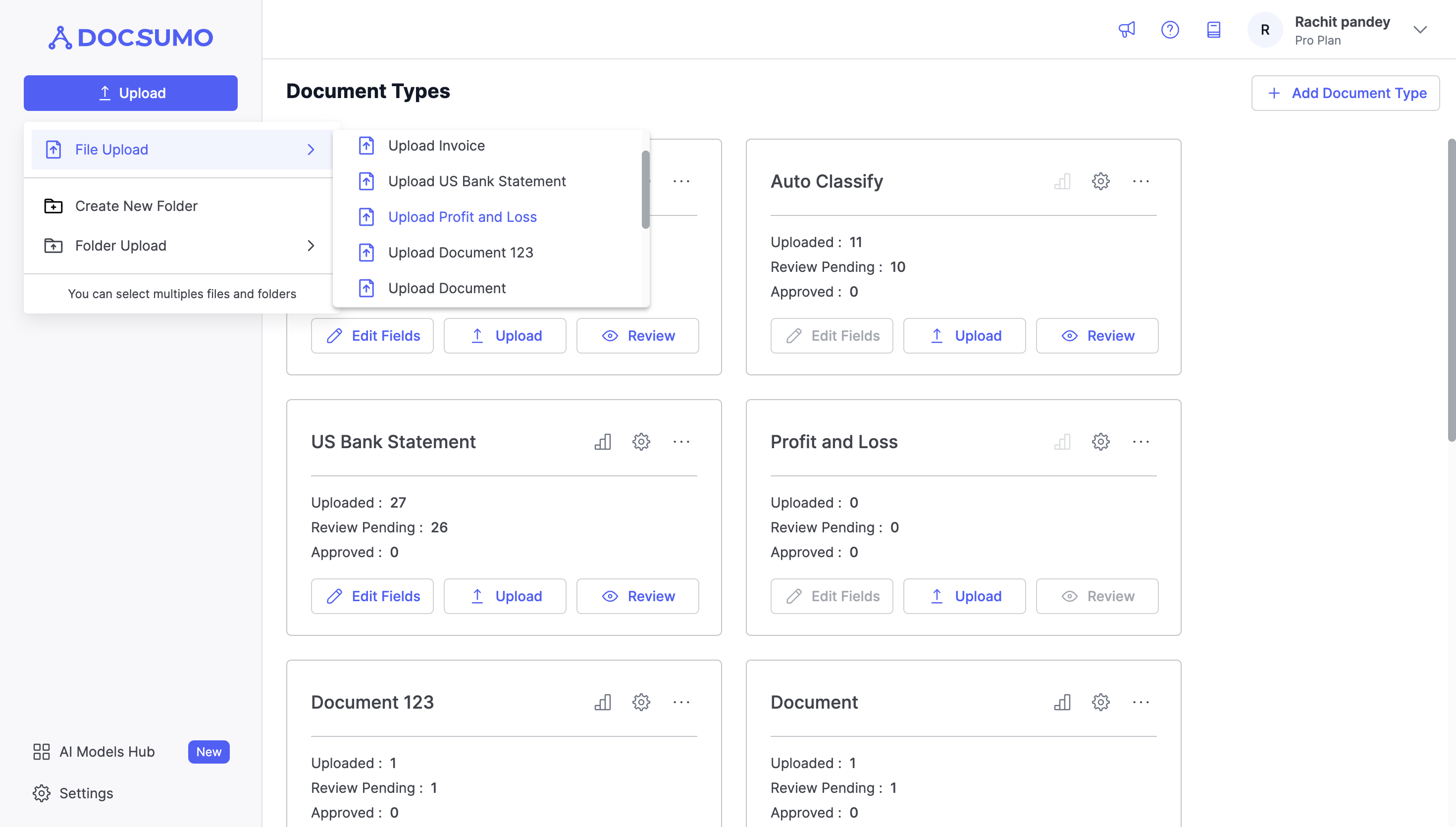
Task: Click Review on Profit and Loss card
Action: (x=1097, y=596)
